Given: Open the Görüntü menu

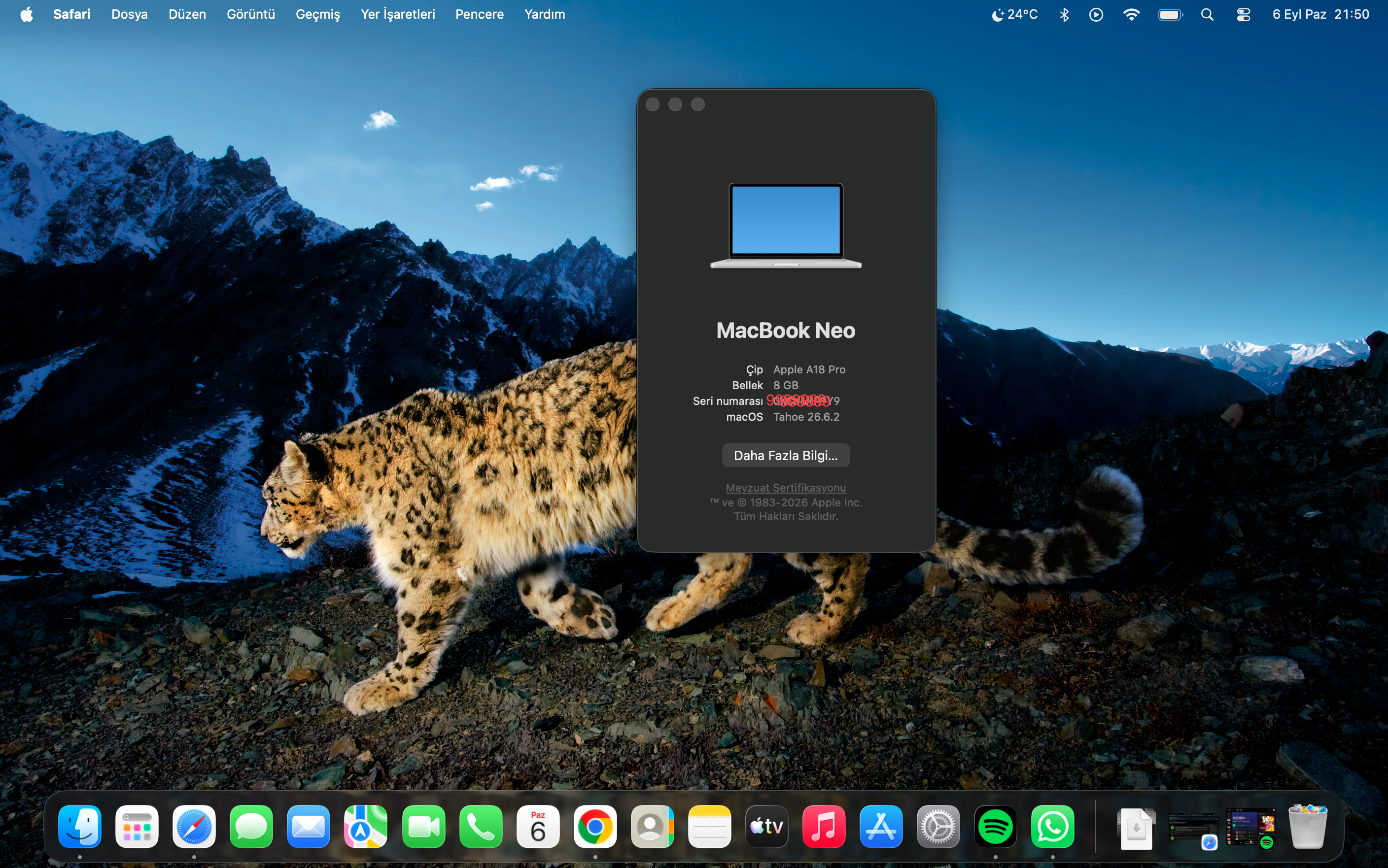Looking at the screenshot, I should coord(251,14).
